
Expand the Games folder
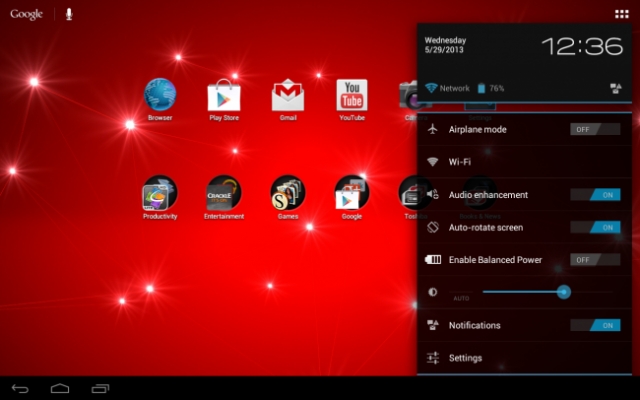pos(288,192)
